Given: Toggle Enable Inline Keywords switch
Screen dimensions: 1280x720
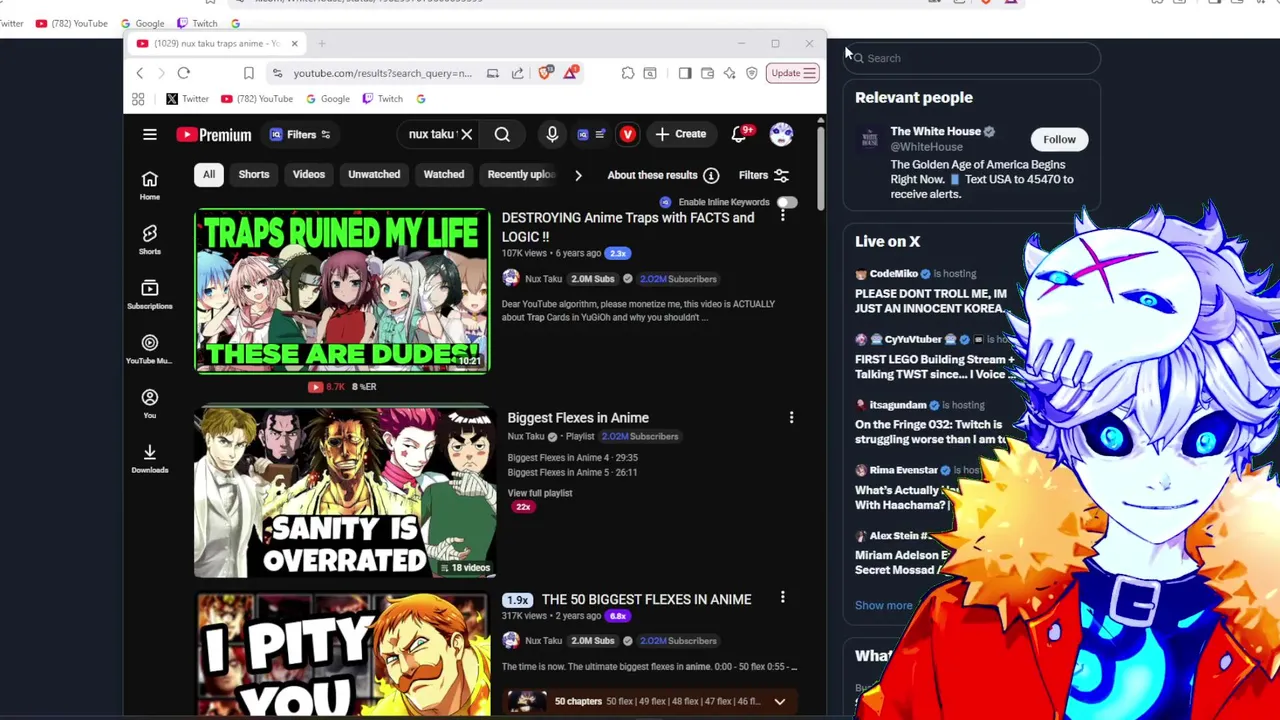Looking at the screenshot, I should pyautogui.click(x=787, y=202).
